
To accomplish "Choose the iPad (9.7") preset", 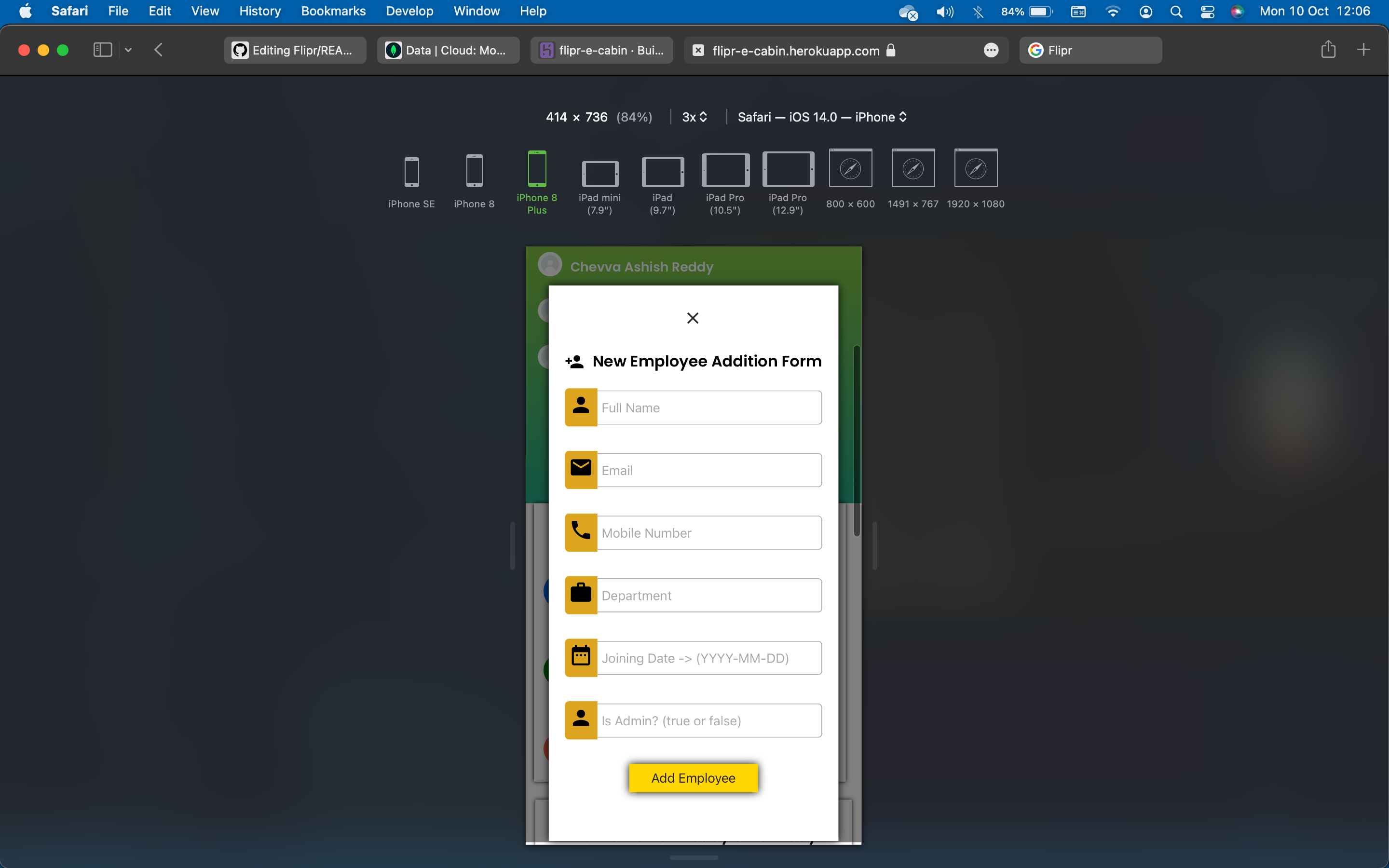I will 662,186.
